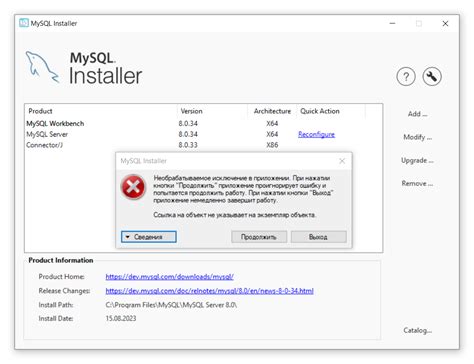Select the Connector/J row

[203, 145]
